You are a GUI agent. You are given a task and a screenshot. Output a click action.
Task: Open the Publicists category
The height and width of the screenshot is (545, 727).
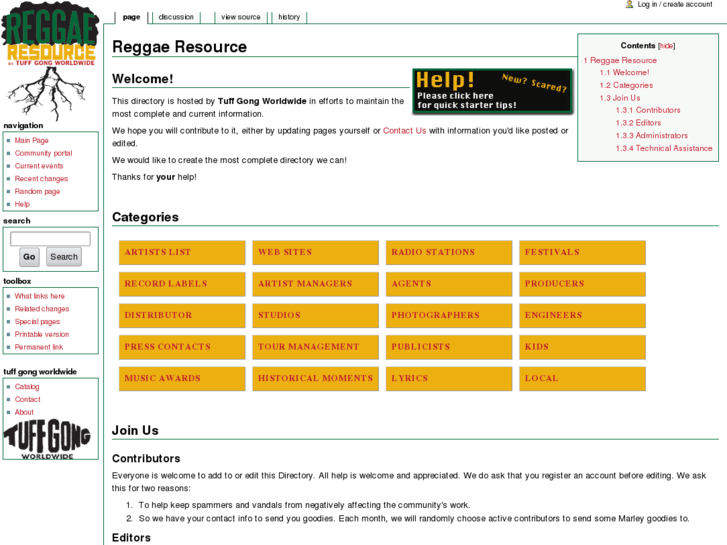pos(449,347)
